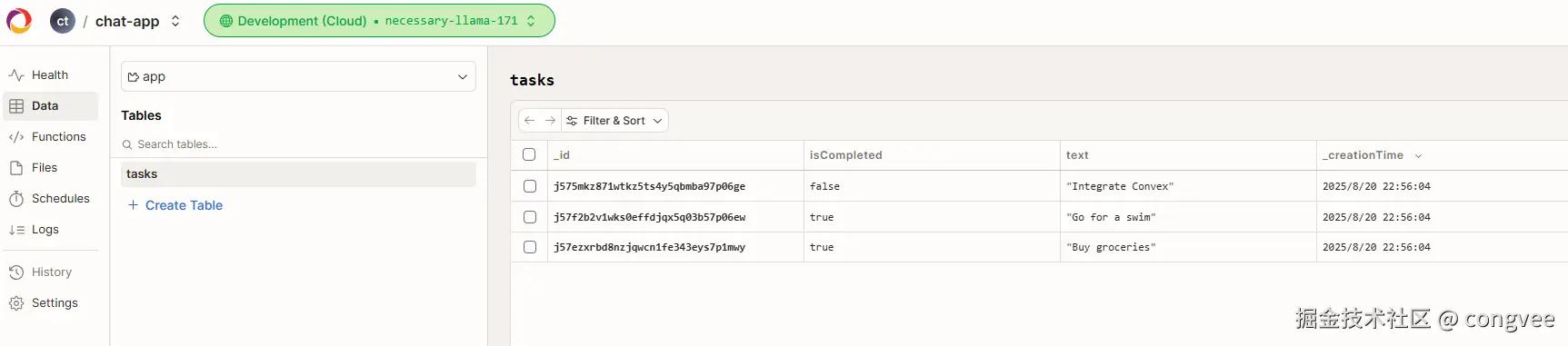Click the Schedules clock icon
This screenshot has height=346, width=1568.
(16, 199)
